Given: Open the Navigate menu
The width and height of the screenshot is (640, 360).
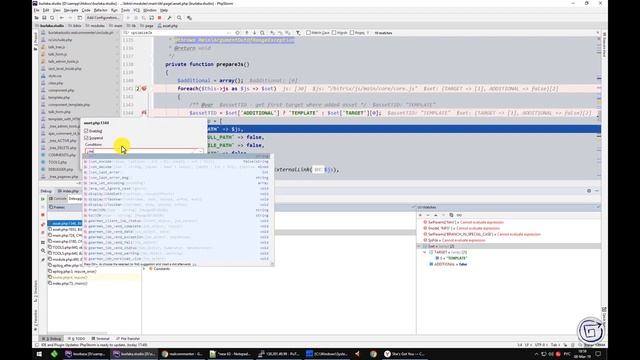Looking at the screenshot, I should click(x=71, y=10).
